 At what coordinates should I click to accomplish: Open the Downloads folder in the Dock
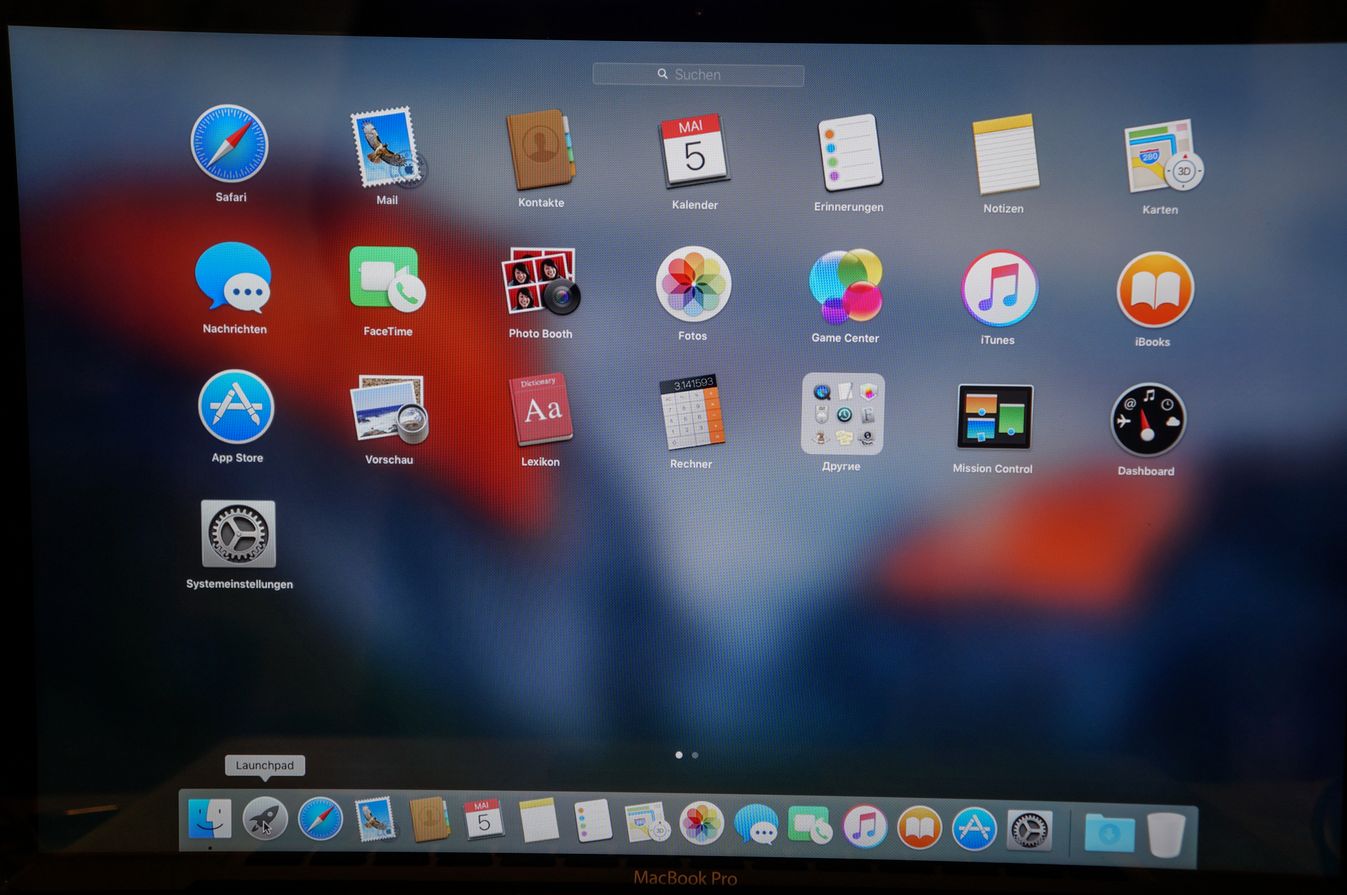click(1110, 832)
